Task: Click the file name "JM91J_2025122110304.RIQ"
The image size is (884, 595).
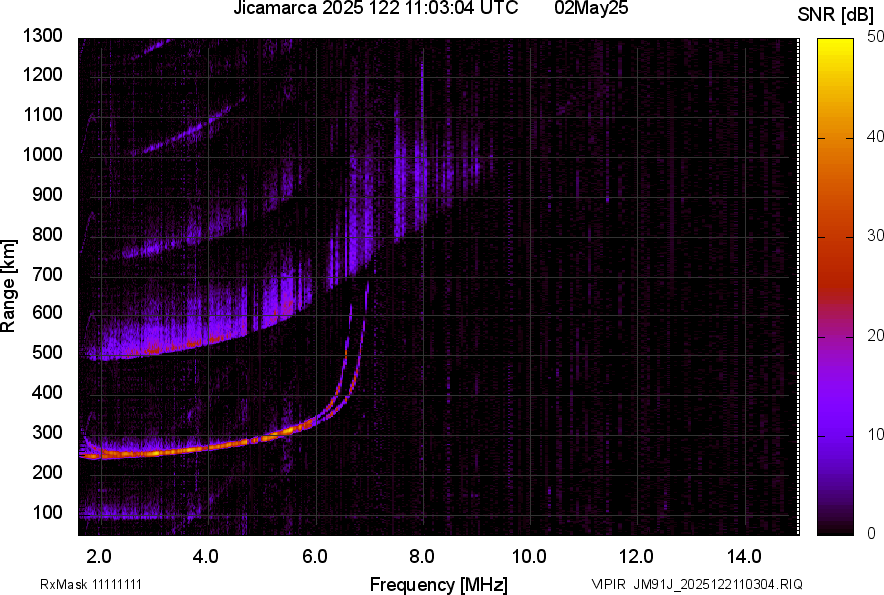Action: (x=718, y=584)
